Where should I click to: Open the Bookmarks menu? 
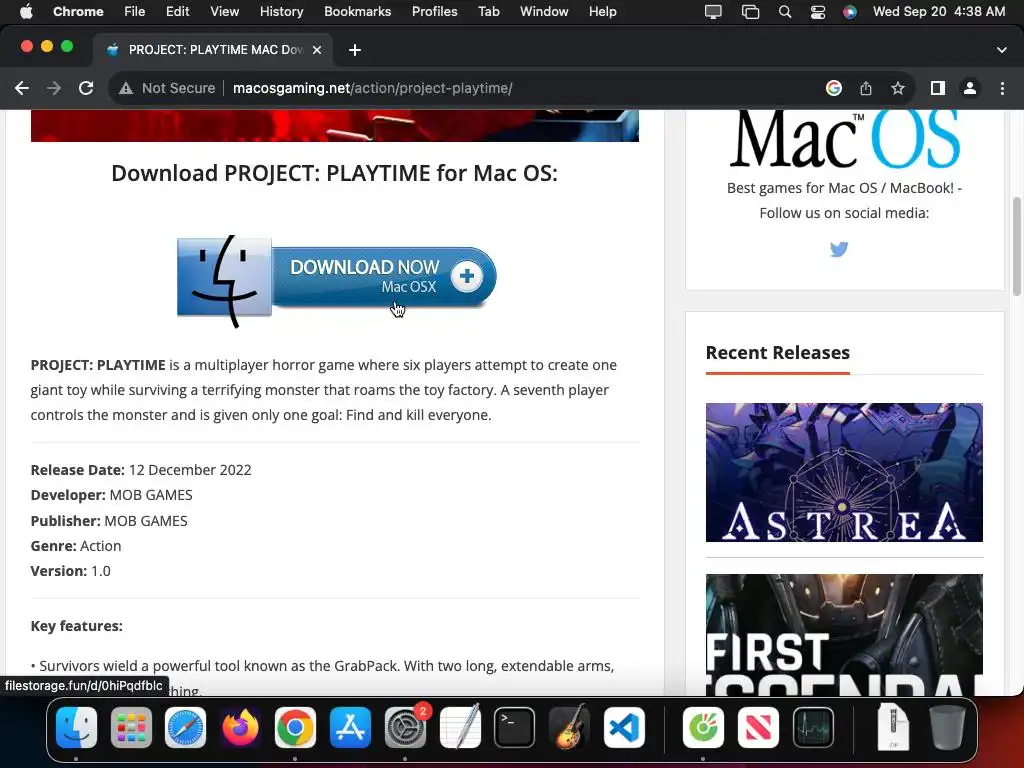[357, 12]
